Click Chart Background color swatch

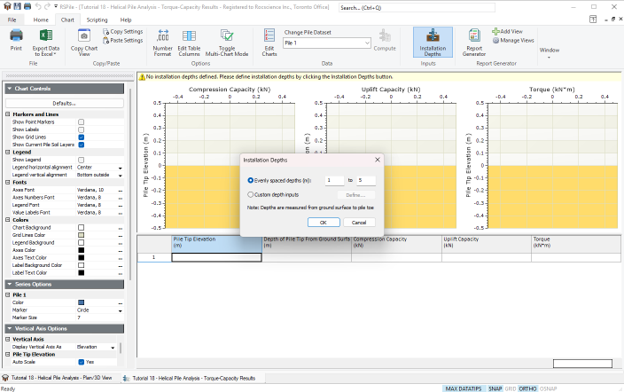[x=81, y=228]
